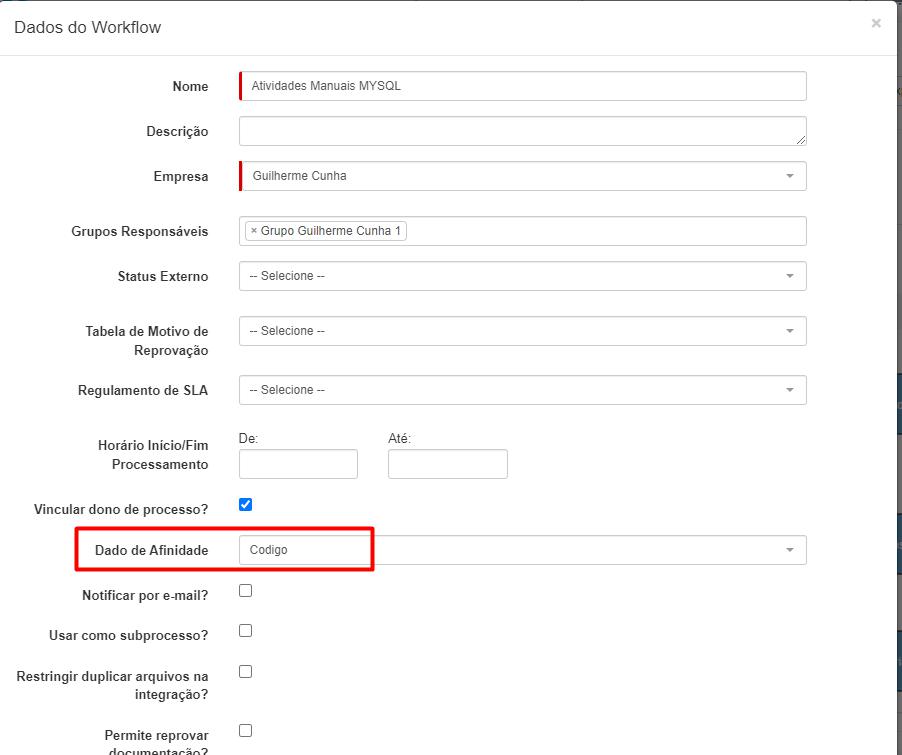The height and width of the screenshot is (755, 902).
Task: Click the Nome text field
Action: tap(522, 86)
